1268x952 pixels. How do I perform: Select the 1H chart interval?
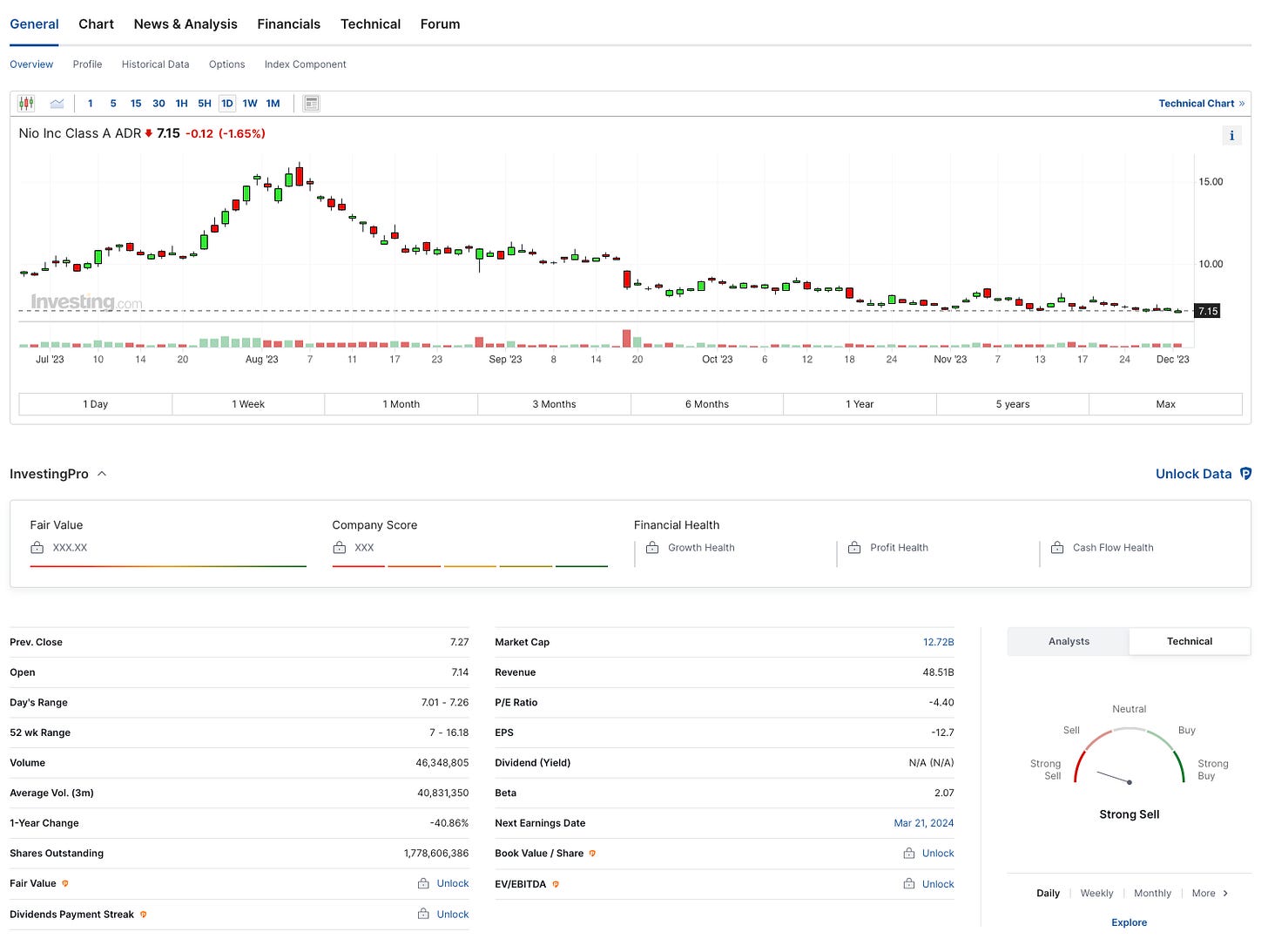181,104
